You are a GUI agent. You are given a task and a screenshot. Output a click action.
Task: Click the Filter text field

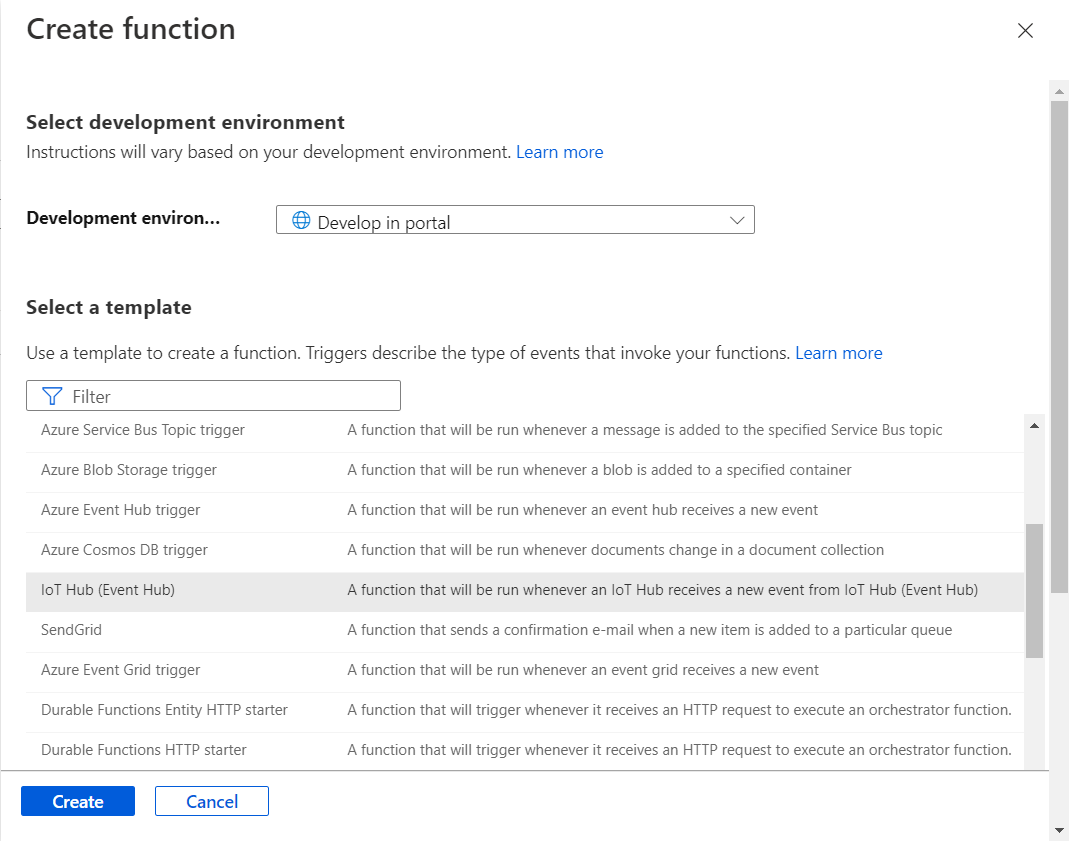click(x=213, y=396)
